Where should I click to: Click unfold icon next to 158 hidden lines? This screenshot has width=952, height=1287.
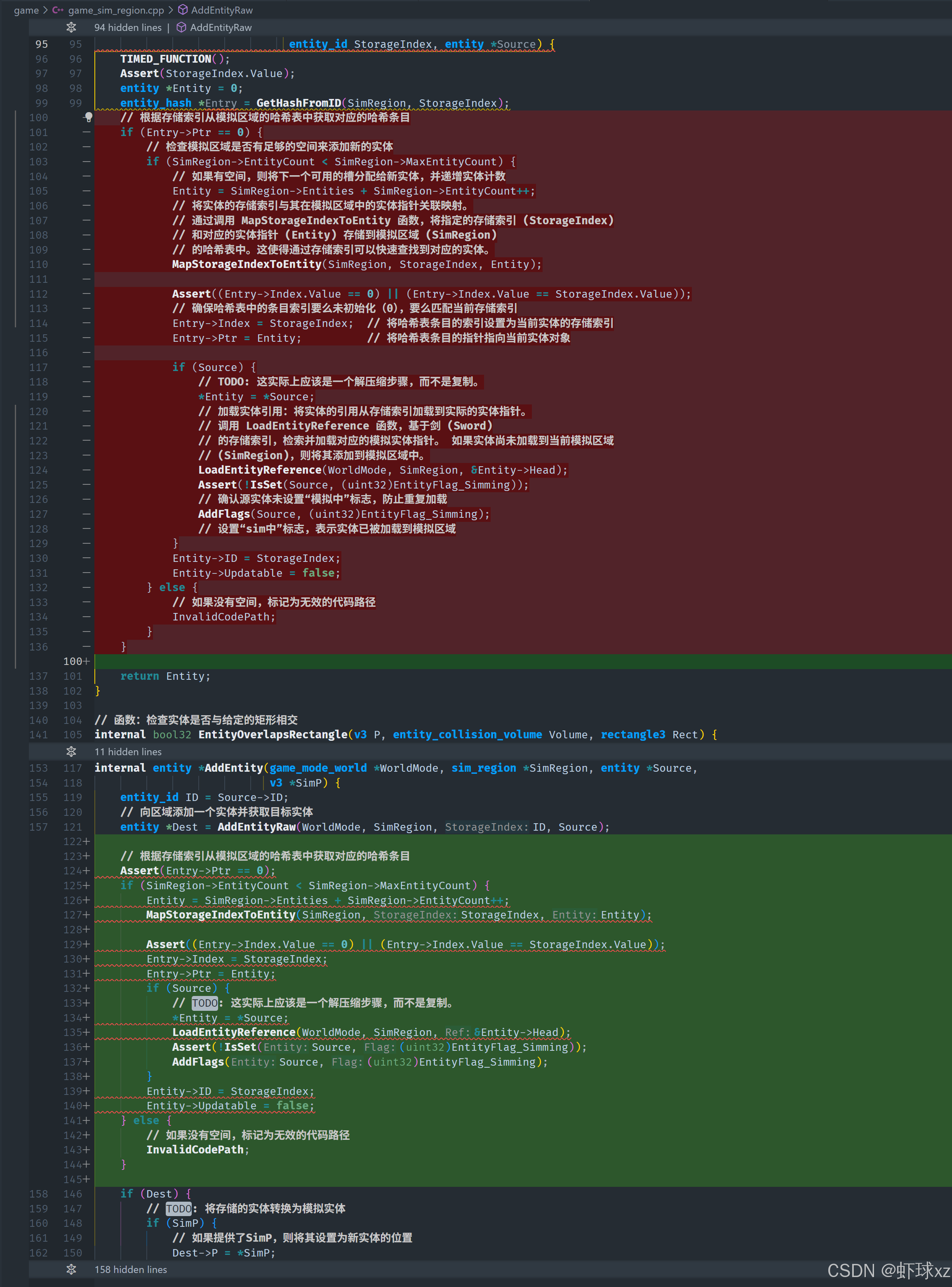pyautogui.click(x=71, y=1269)
